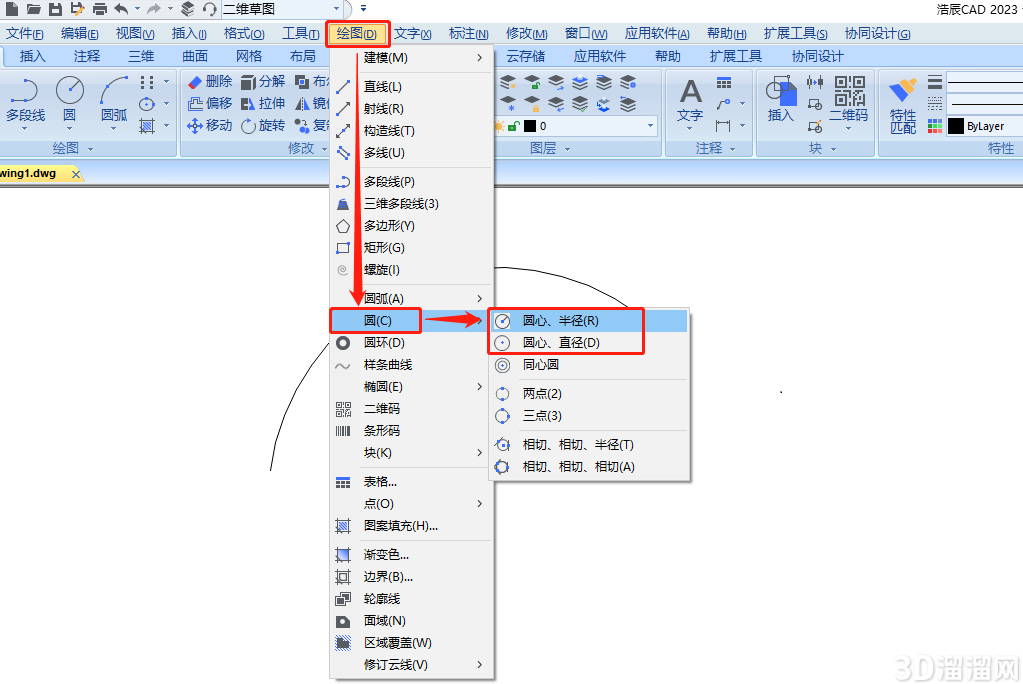Choose 直线(L) from the draw menu
1023x684 pixels.
click(411, 86)
